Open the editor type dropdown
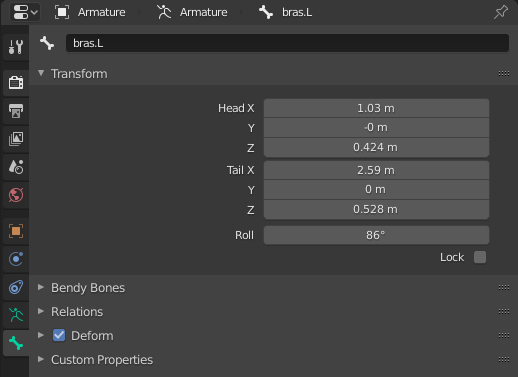This screenshot has height=377, width=518. pos(25,12)
